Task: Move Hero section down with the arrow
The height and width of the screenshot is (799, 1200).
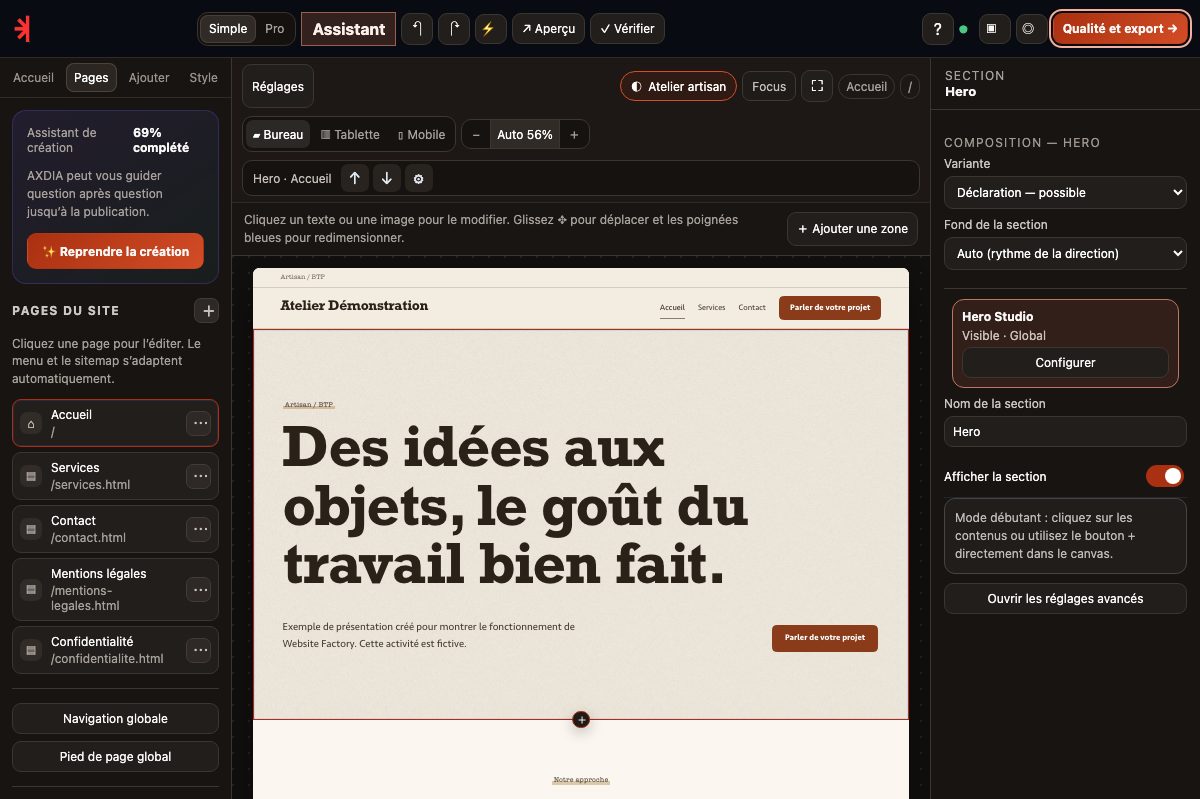Action: [x=387, y=178]
